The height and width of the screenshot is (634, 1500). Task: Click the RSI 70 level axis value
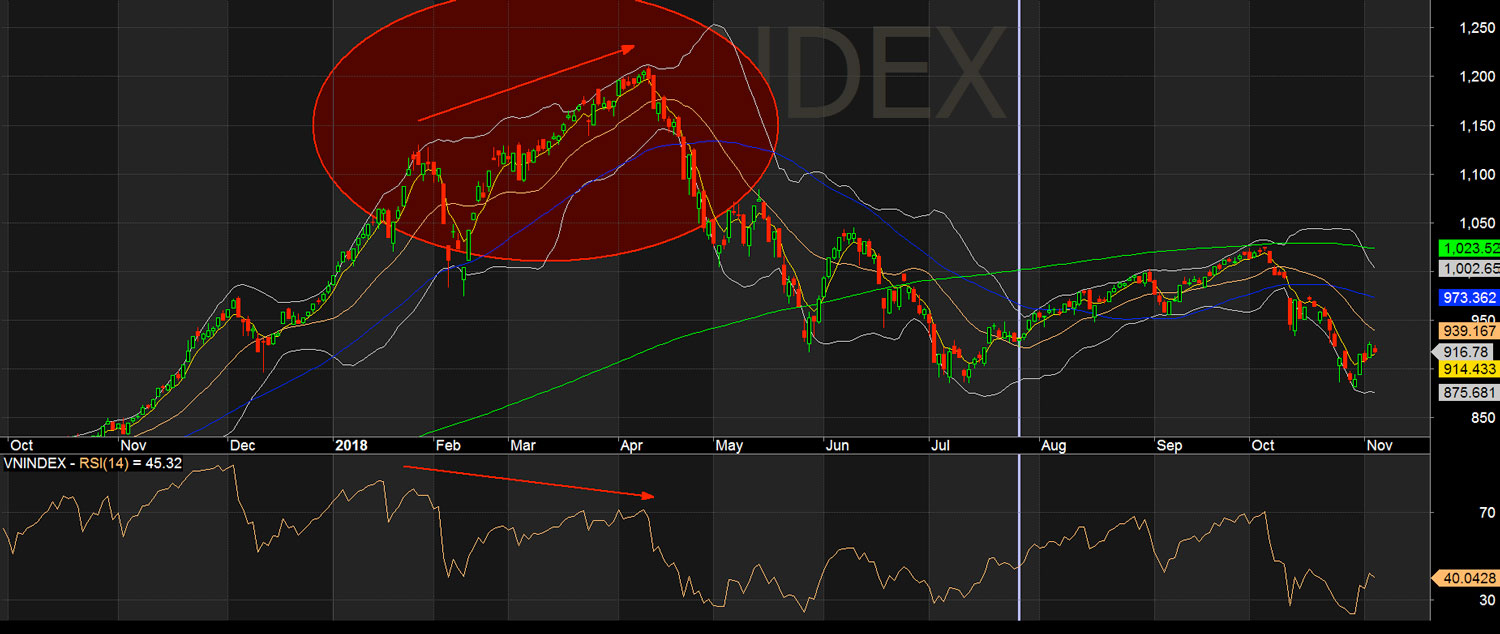click(1486, 513)
